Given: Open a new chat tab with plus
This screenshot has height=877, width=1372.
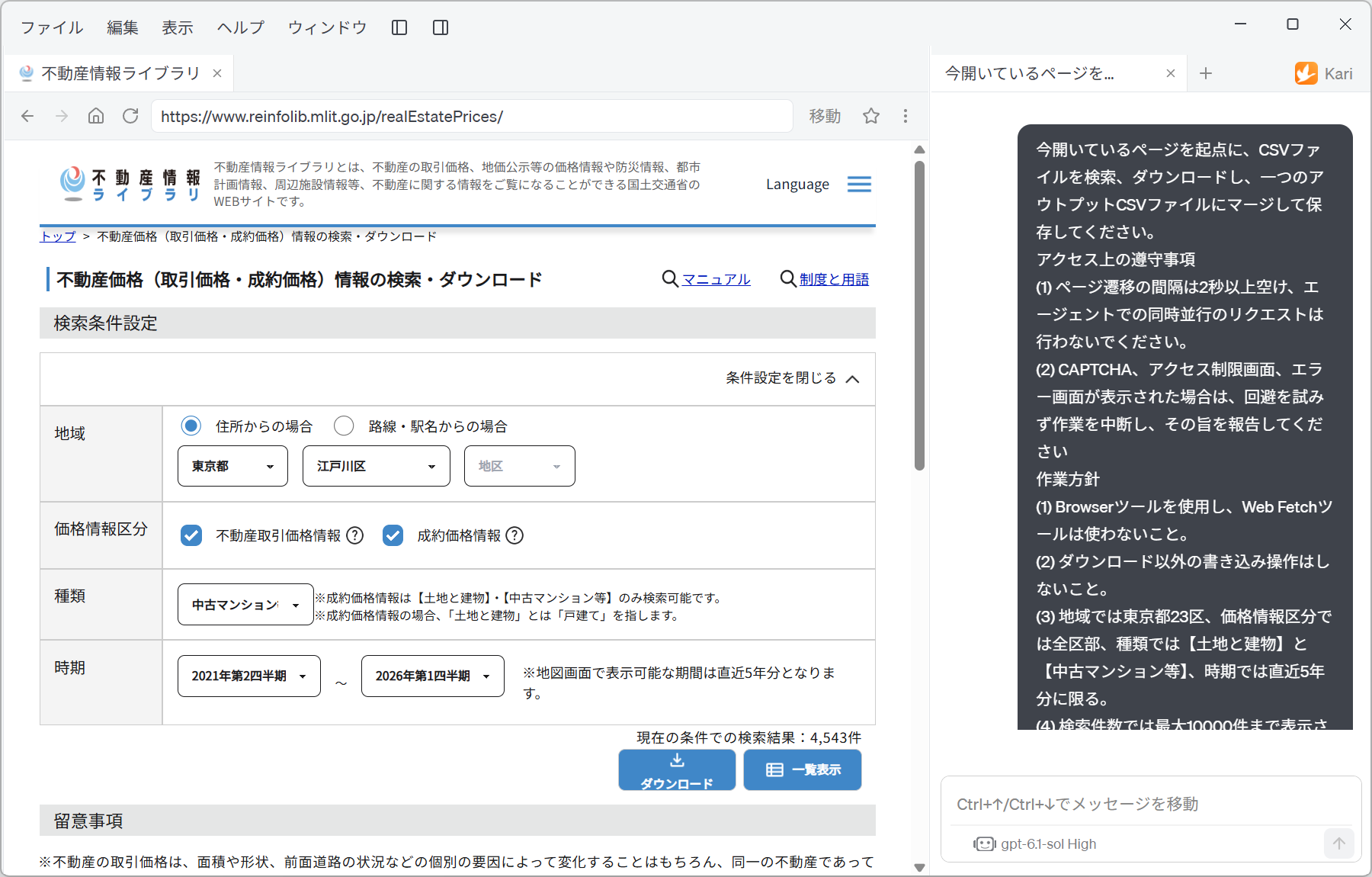Looking at the screenshot, I should 1206,73.
